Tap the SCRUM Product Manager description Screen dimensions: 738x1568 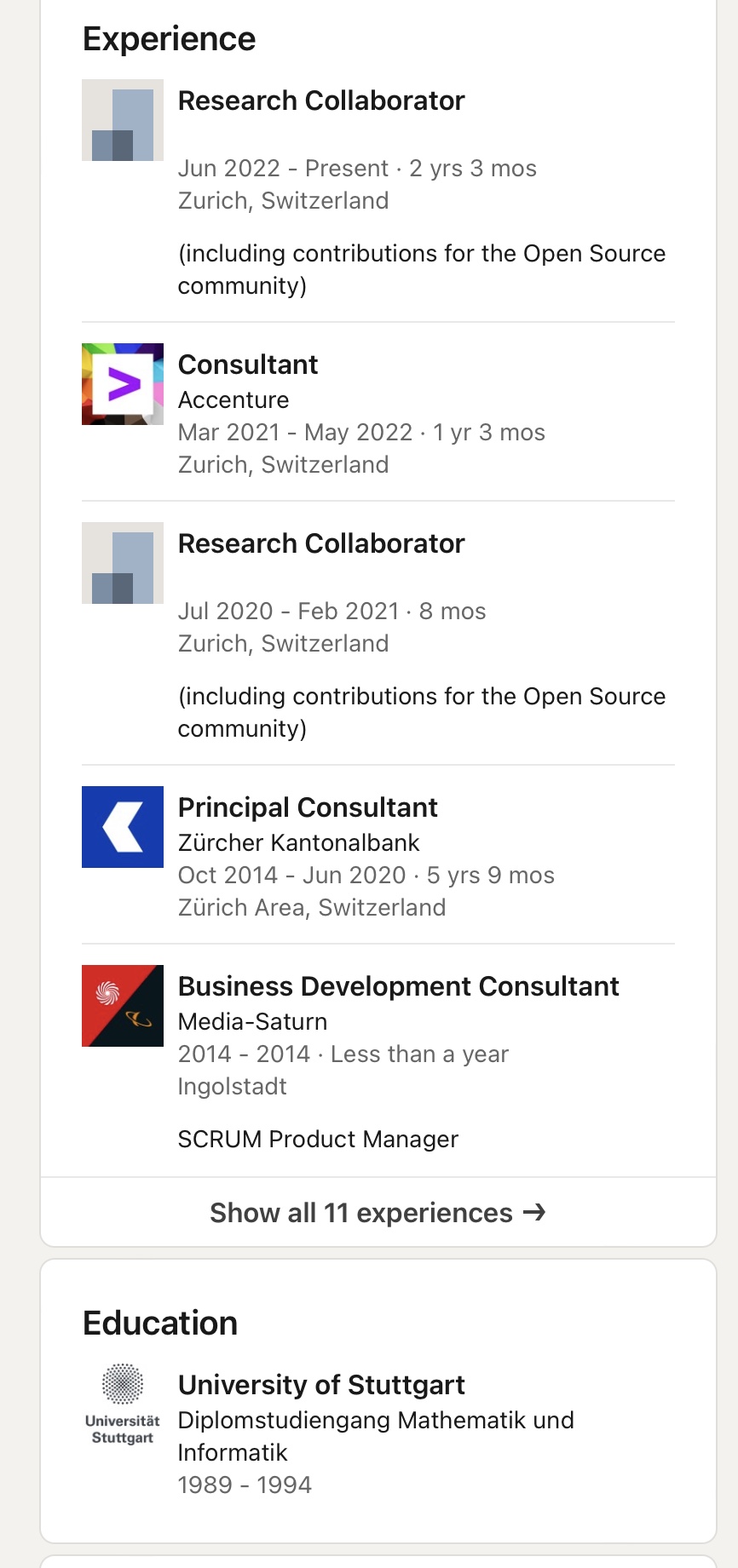(x=318, y=1140)
